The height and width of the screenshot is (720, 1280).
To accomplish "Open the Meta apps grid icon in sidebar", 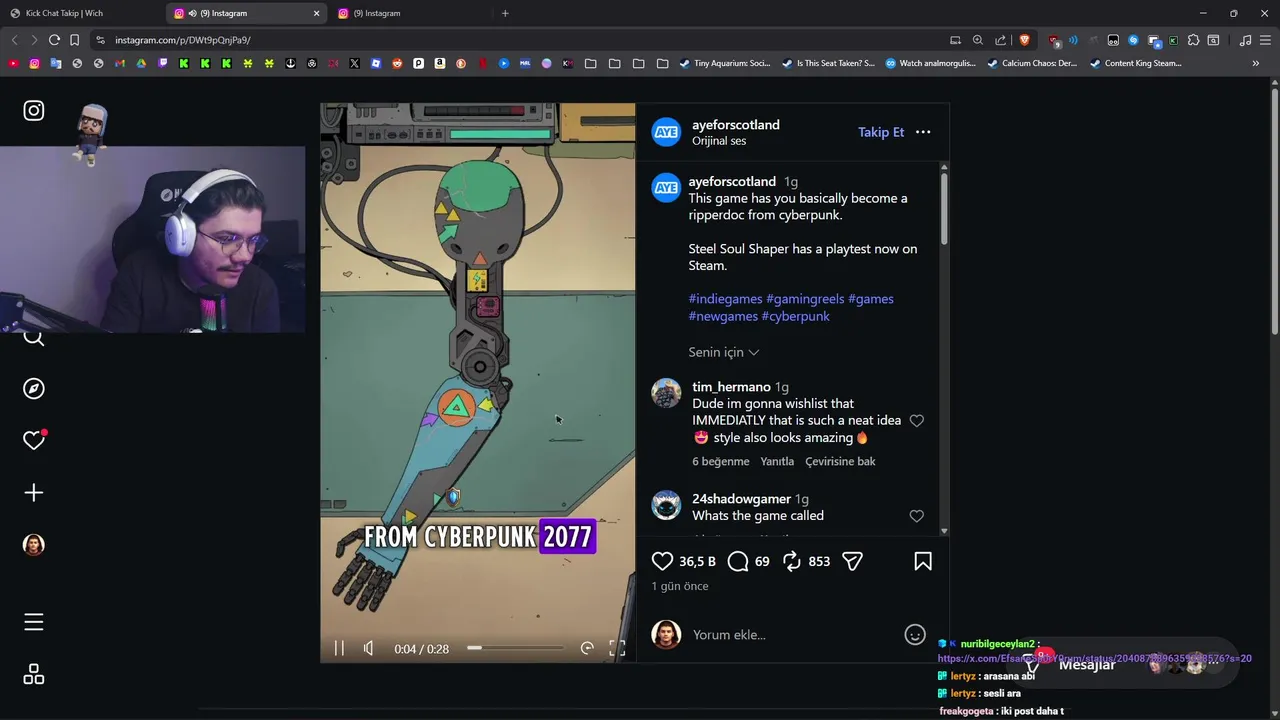I will [34, 675].
